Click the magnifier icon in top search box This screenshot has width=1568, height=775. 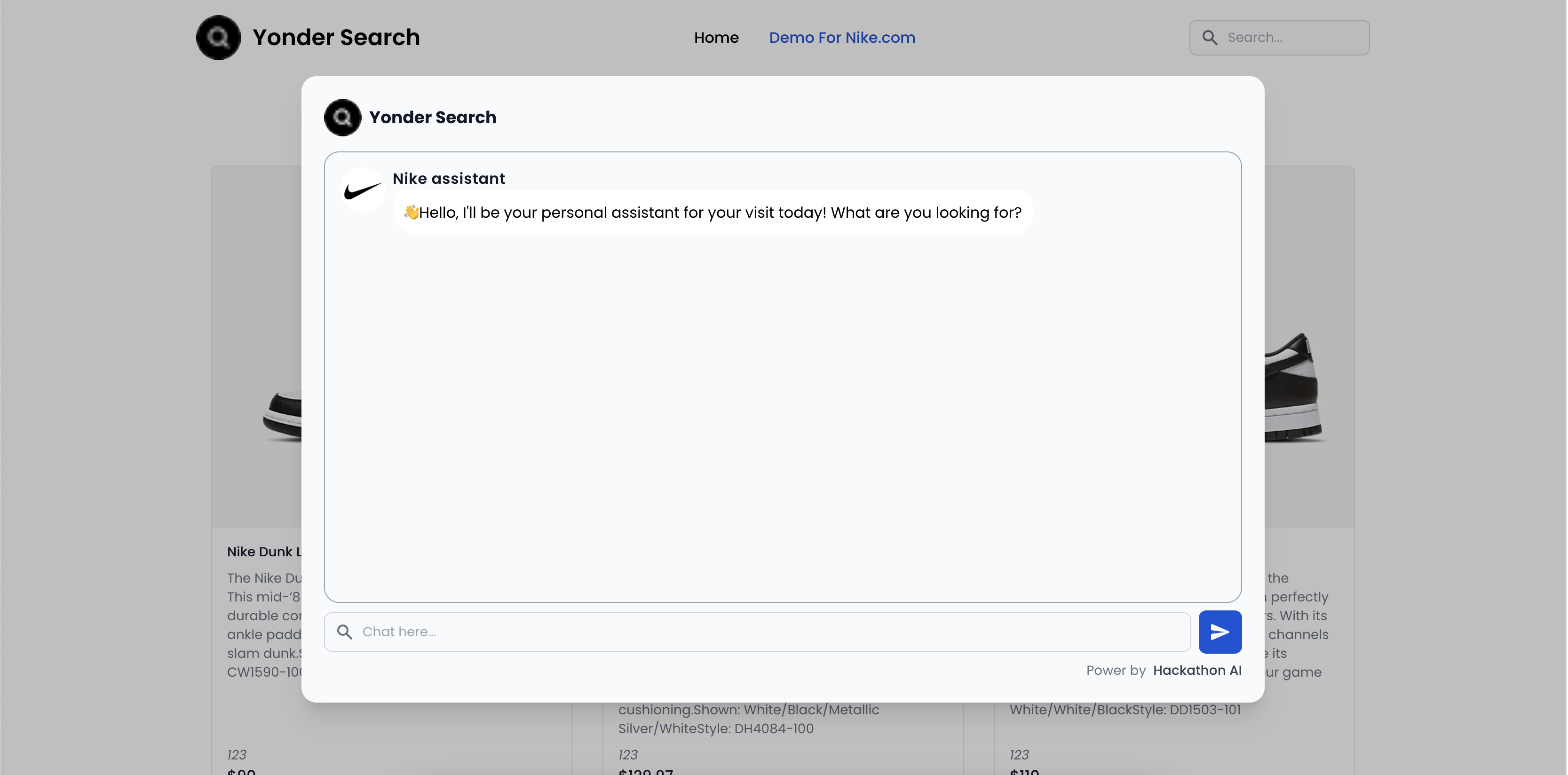click(x=1210, y=38)
